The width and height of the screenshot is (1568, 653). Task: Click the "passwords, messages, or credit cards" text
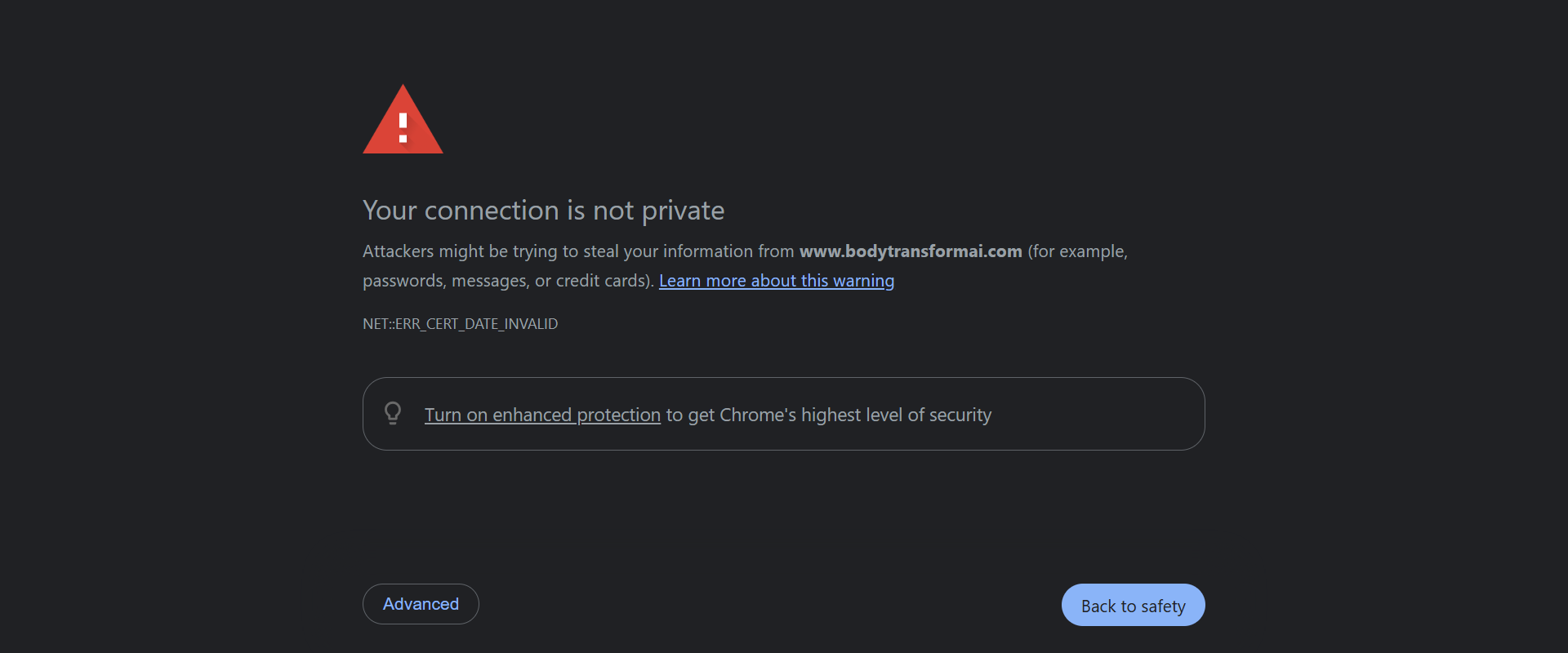(x=506, y=281)
